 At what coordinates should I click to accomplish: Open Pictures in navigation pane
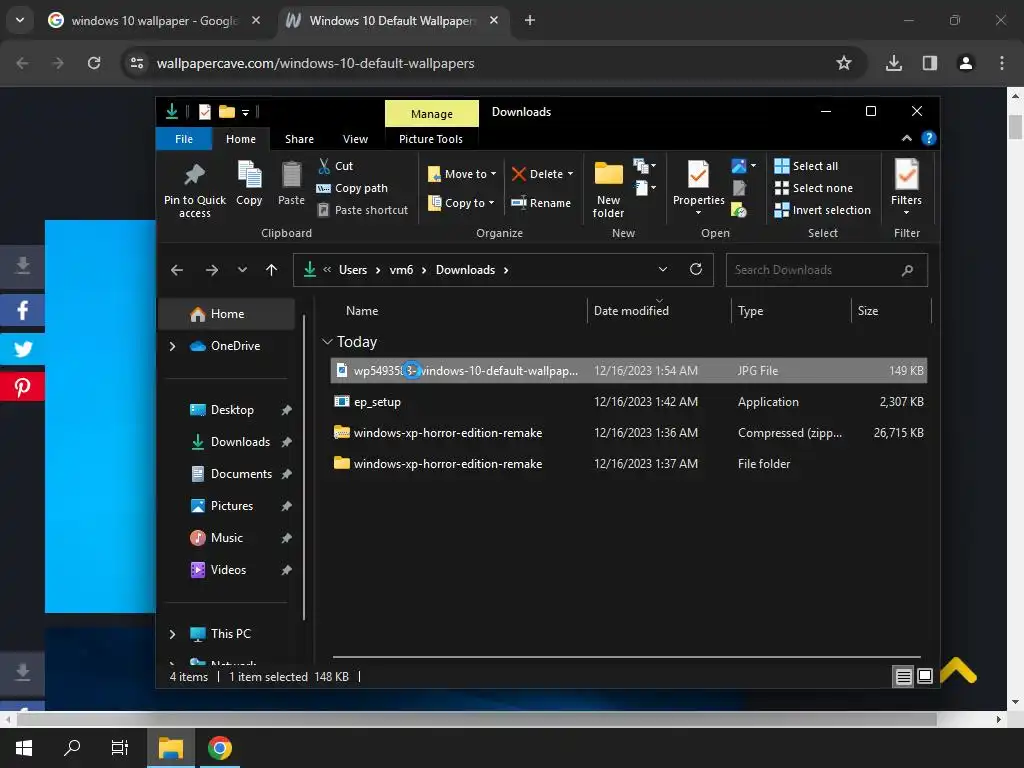point(231,506)
